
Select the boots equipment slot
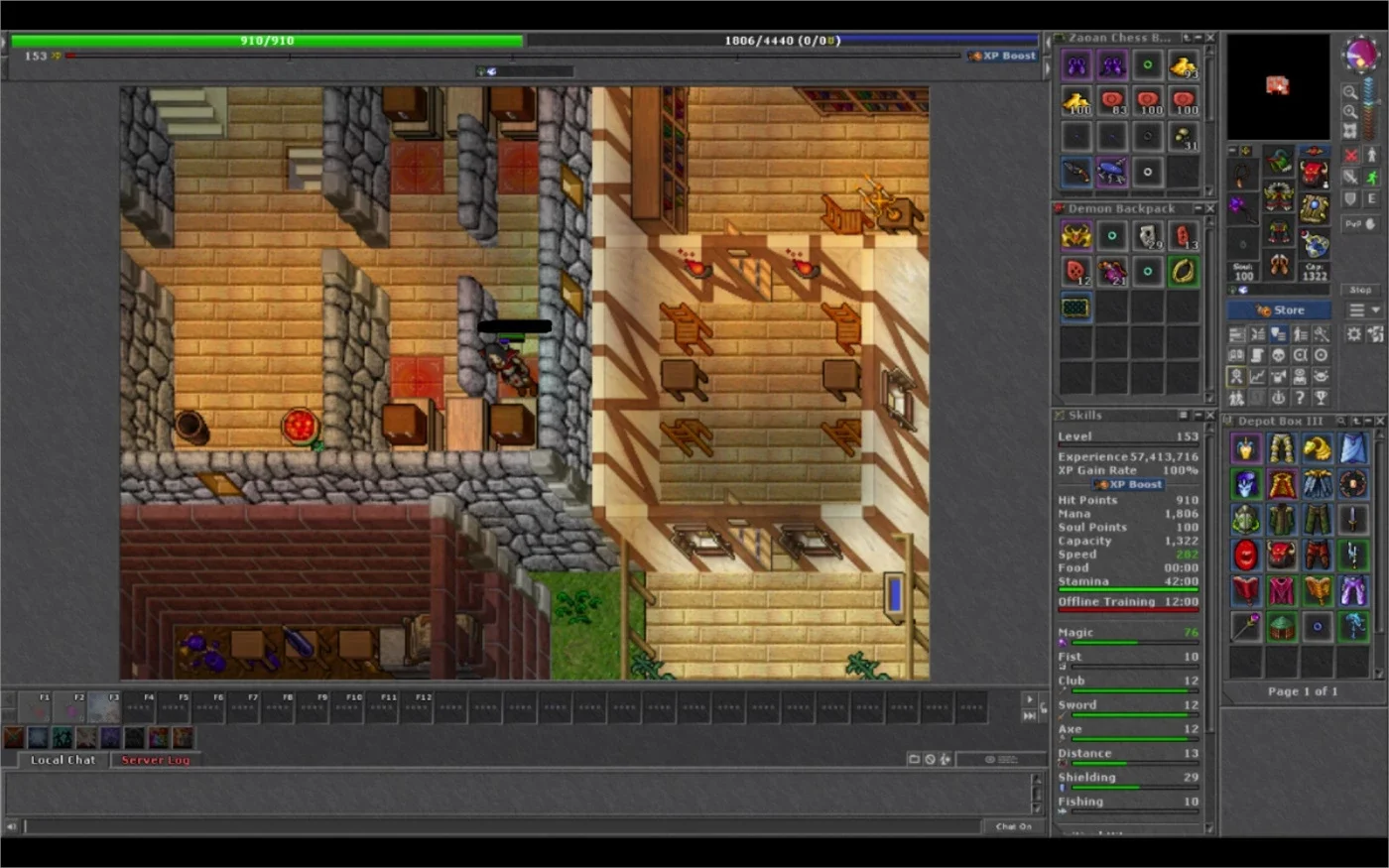[1279, 264]
